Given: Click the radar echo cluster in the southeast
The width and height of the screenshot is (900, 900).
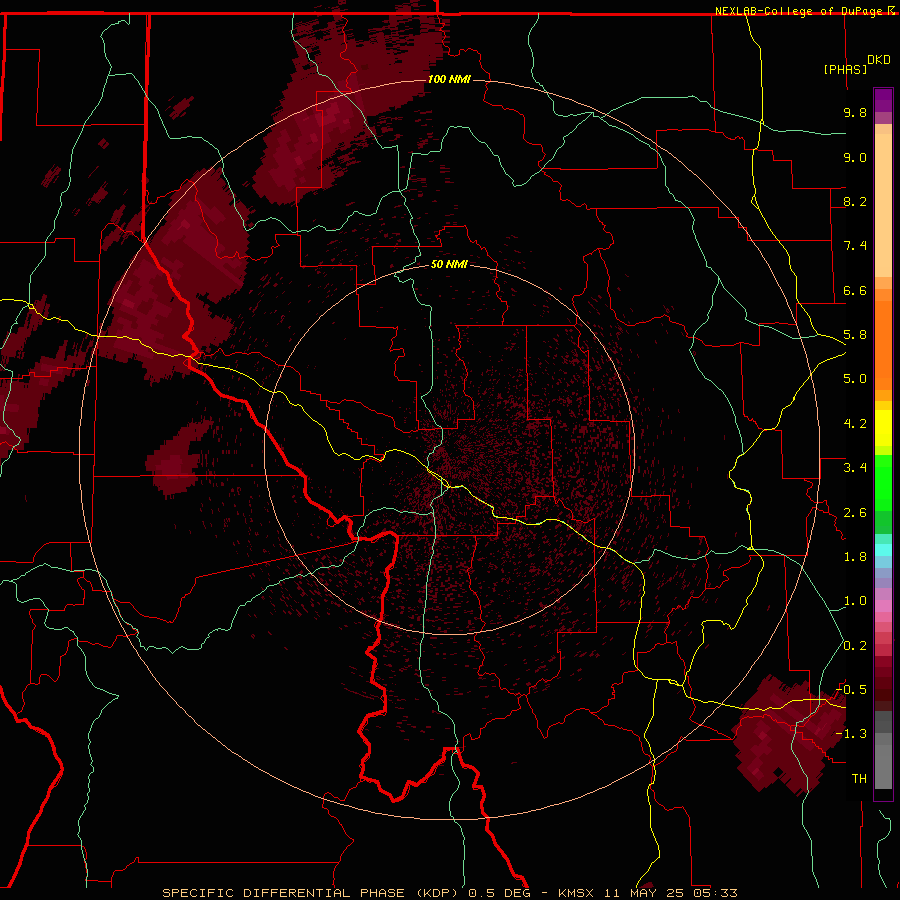Looking at the screenshot, I should [x=788, y=735].
